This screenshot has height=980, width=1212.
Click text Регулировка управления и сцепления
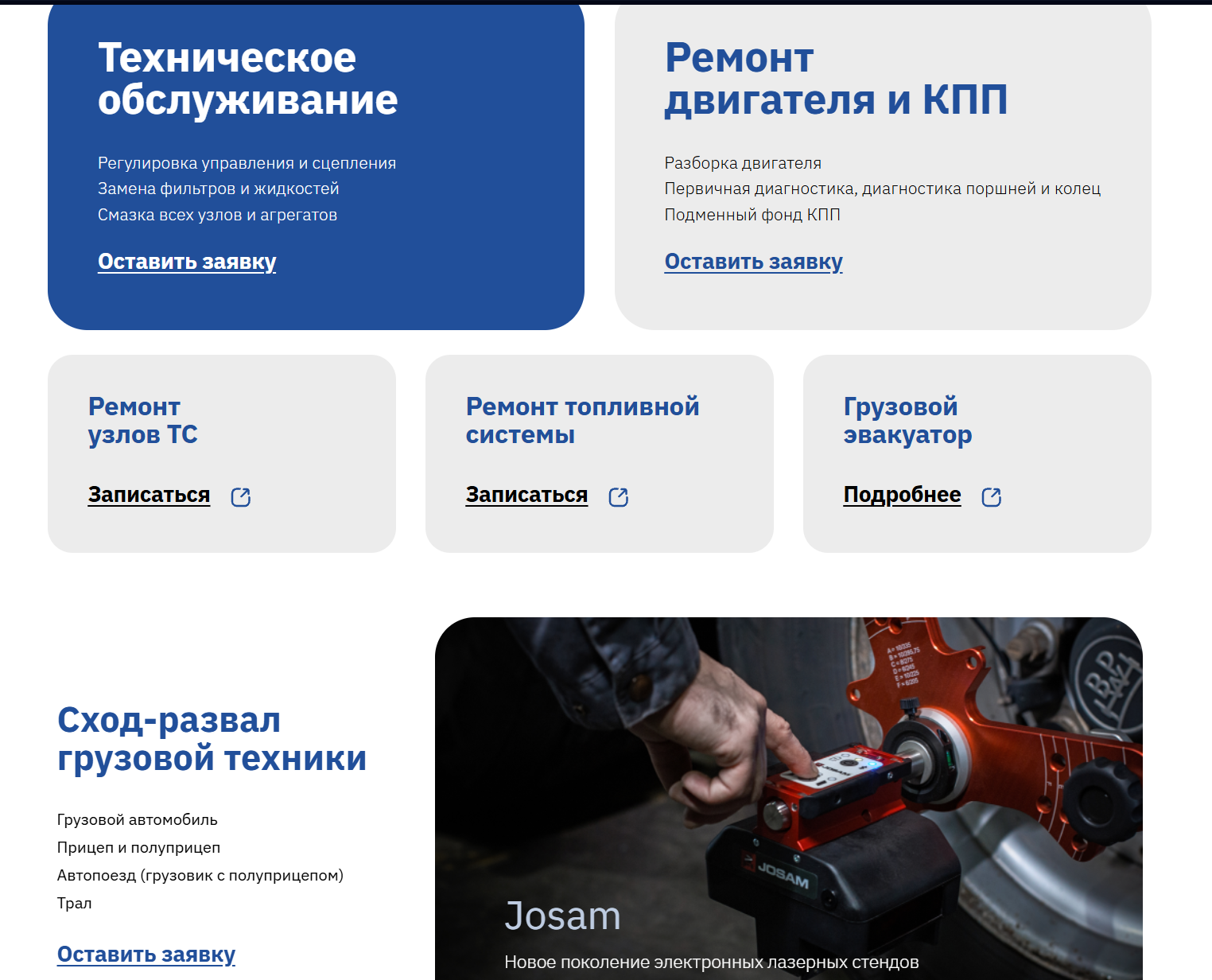(x=247, y=163)
